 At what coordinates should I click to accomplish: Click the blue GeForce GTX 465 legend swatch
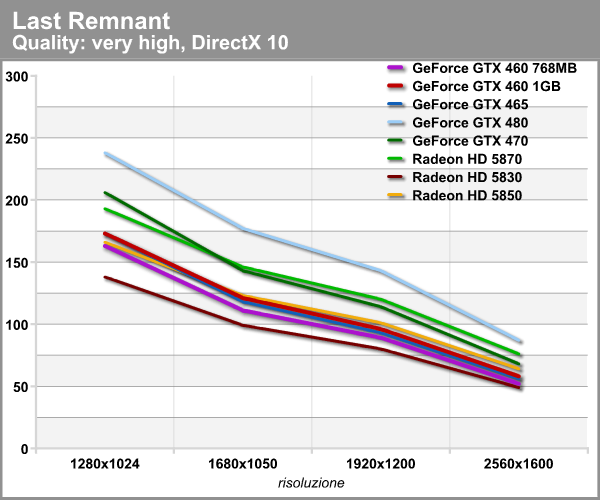pyautogui.click(x=395, y=104)
